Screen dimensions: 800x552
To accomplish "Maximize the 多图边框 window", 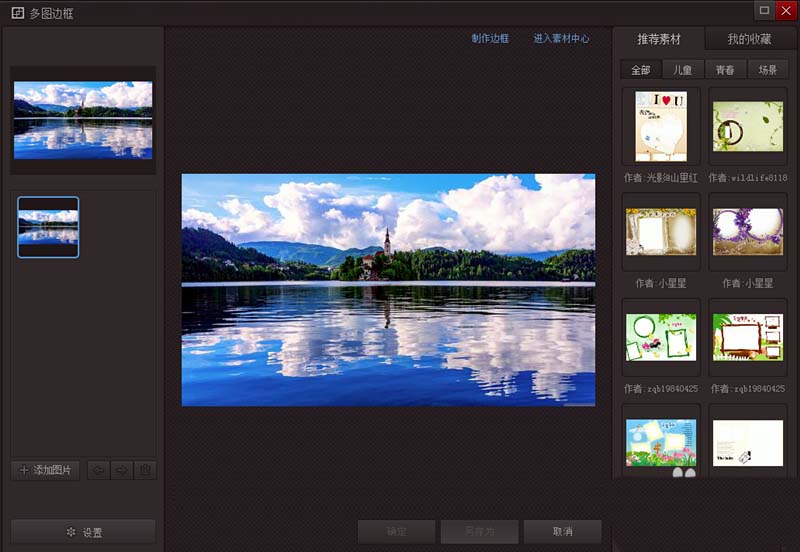I will tap(764, 10).
